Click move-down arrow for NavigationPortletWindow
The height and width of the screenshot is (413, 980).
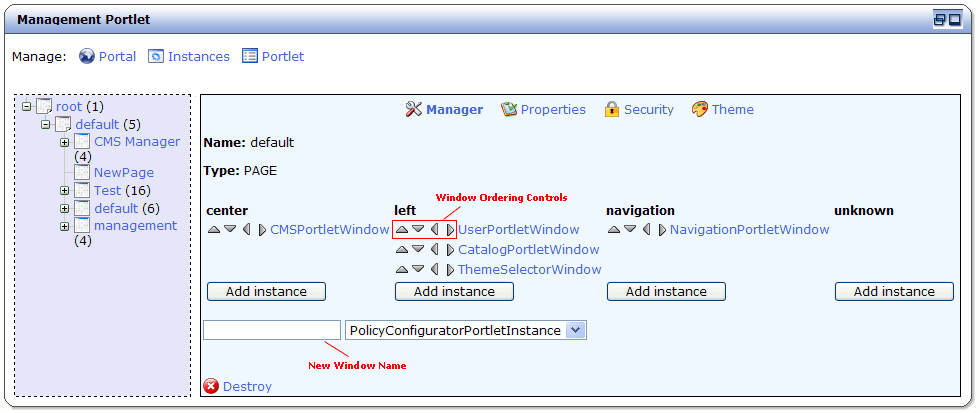630,230
